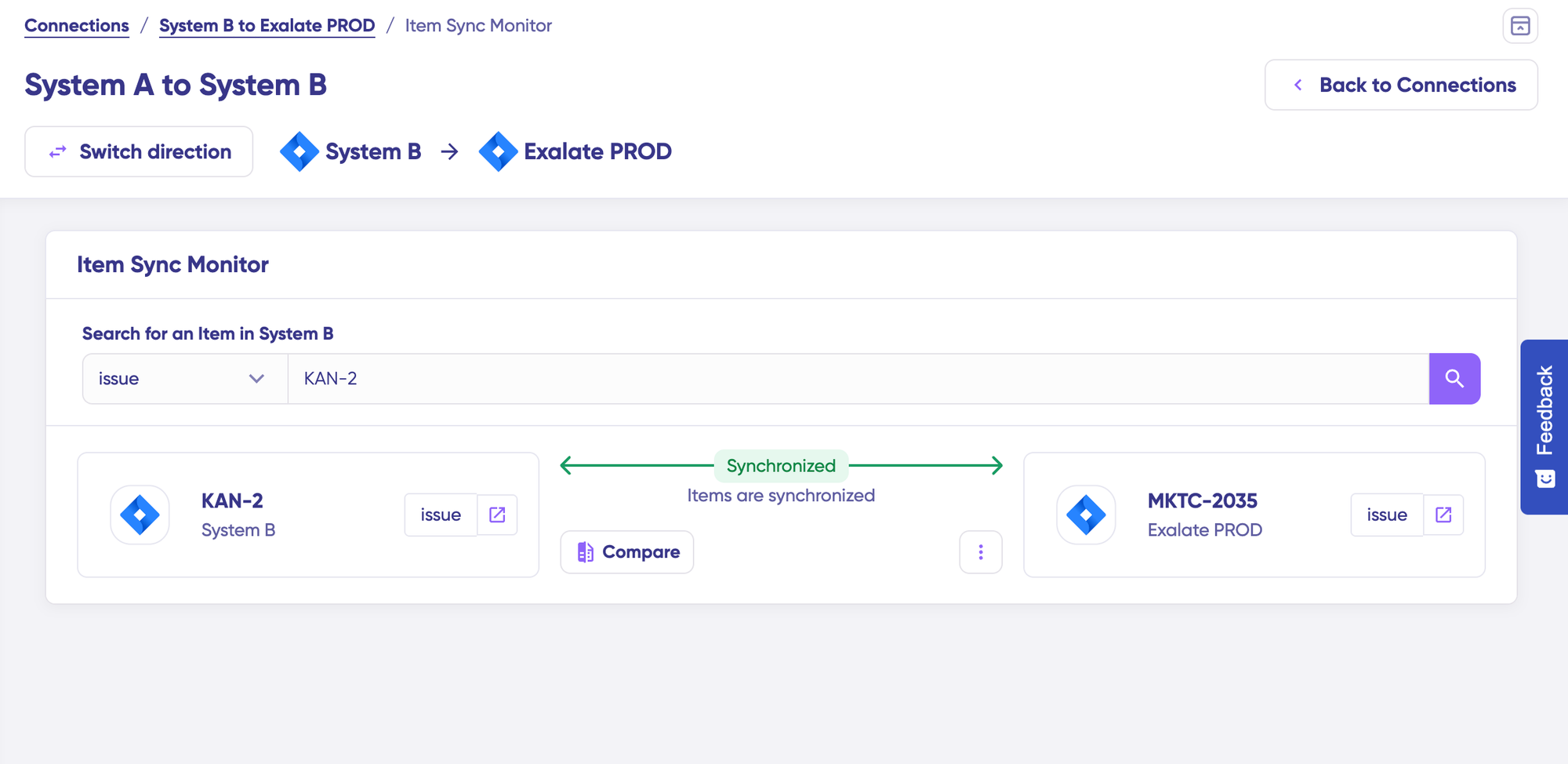The width and height of the screenshot is (1568, 764).
Task: Open KAN-2 in external tab icon
Action: coord(497,515)
